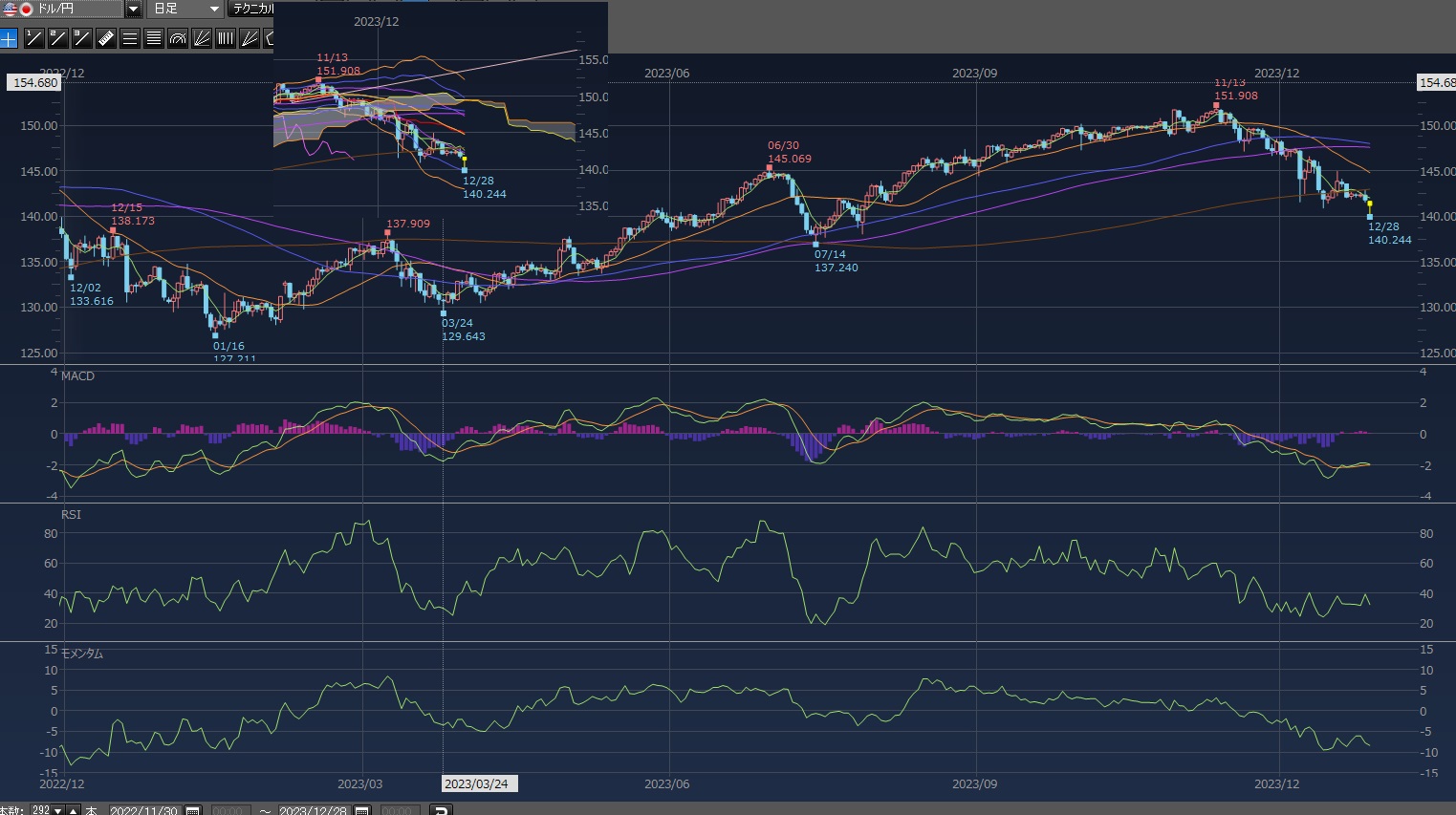
Task: Select the three horizontal lines tool
Action: tap(130, 38)
